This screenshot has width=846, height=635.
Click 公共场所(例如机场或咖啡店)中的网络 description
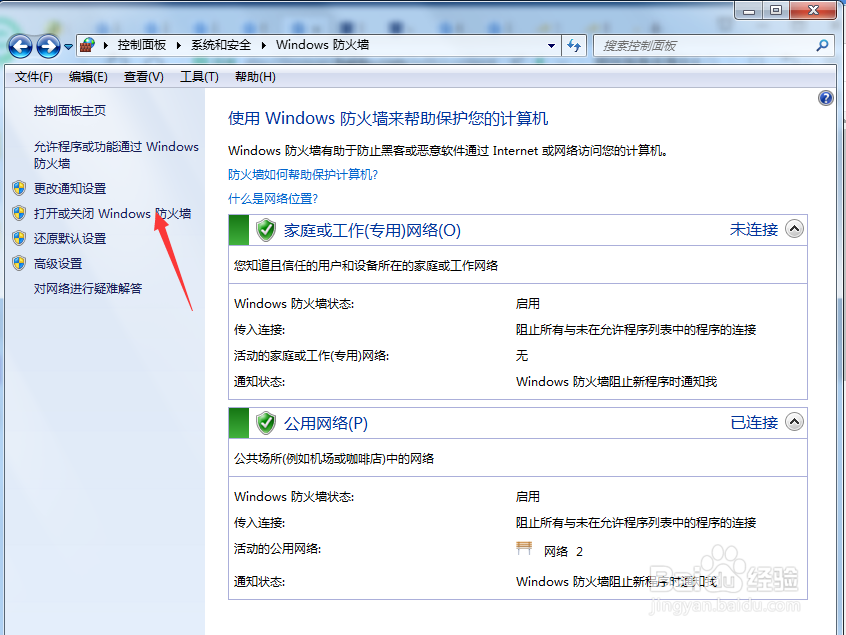tap(334, 459)
